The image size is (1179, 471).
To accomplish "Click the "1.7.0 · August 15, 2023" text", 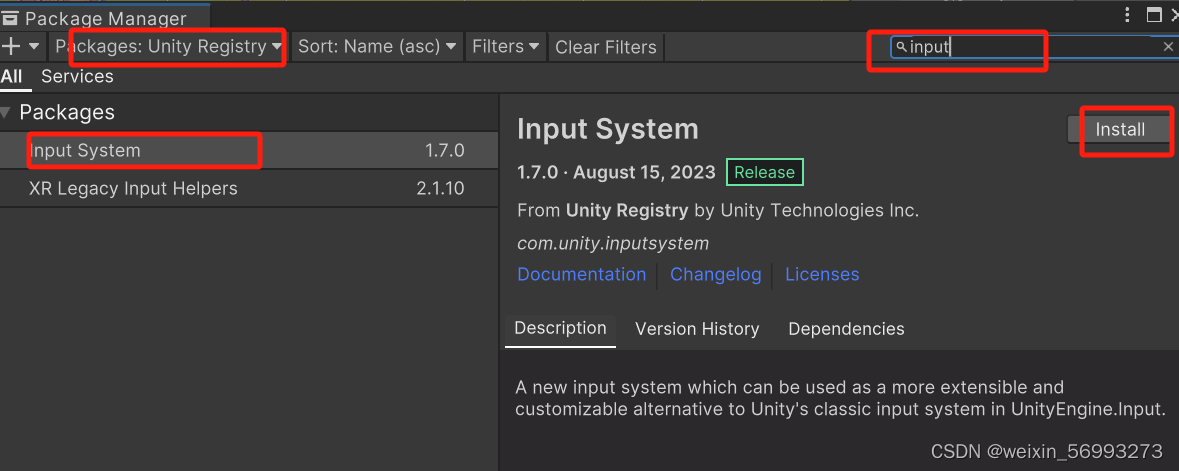I will 616,172.
